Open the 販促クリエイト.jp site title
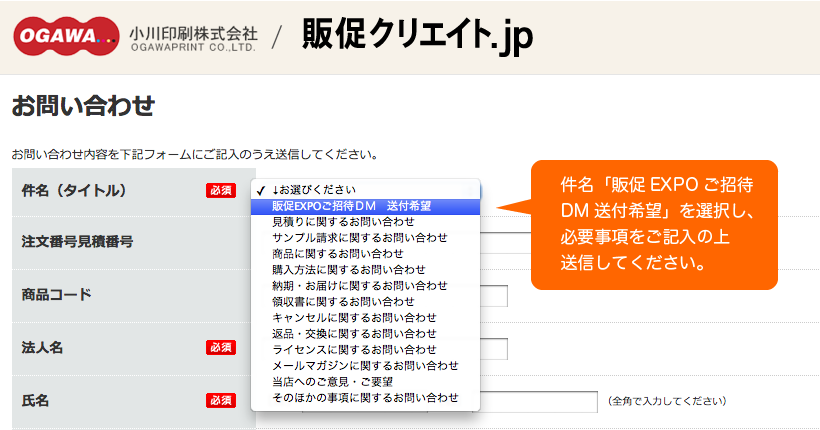 coord(417,36)
